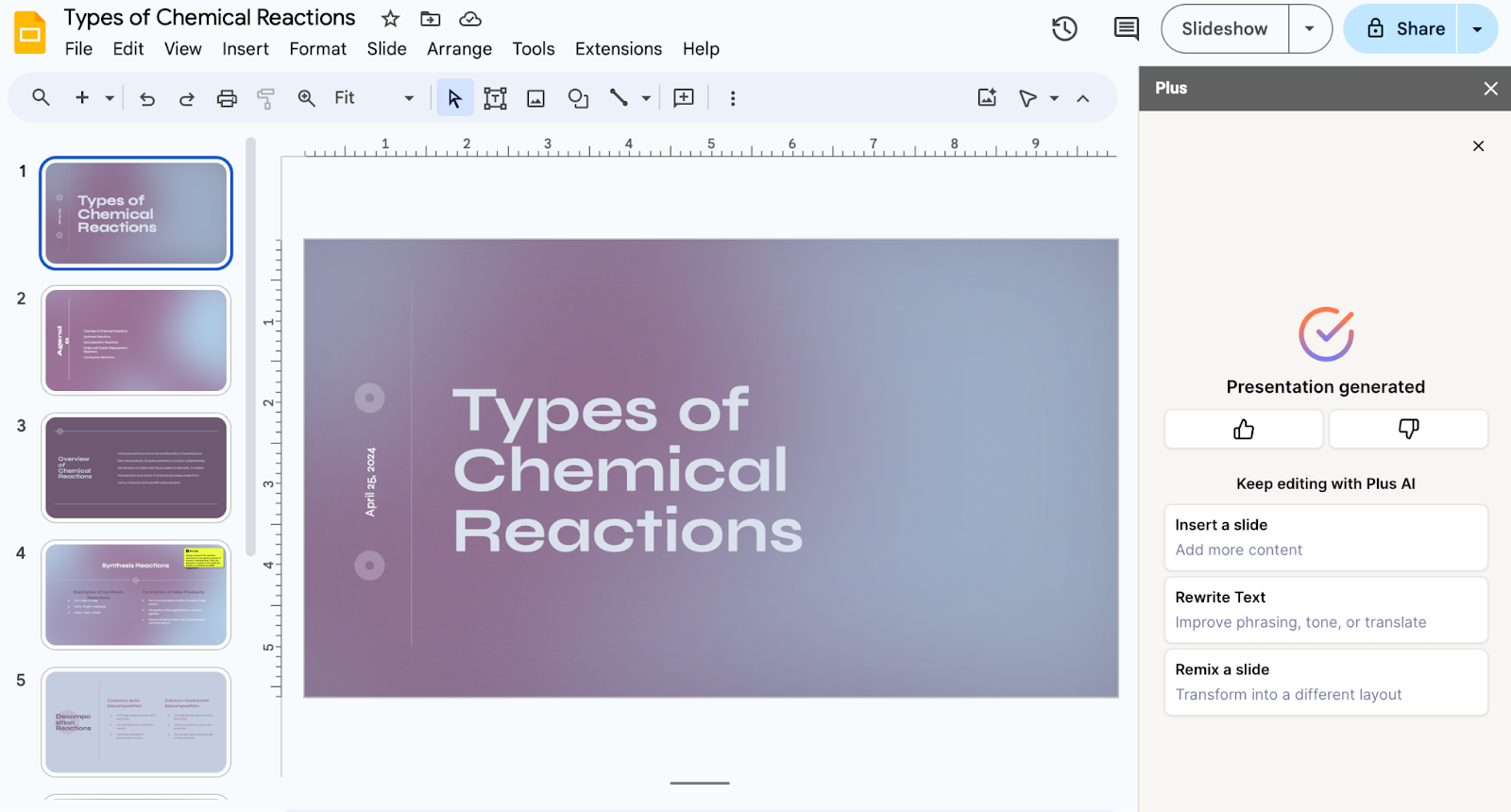Image resolution: width=1511 pixels, height=812 pixels.
Task: Open the Slide menu
Action: click(x=386, y=49)
